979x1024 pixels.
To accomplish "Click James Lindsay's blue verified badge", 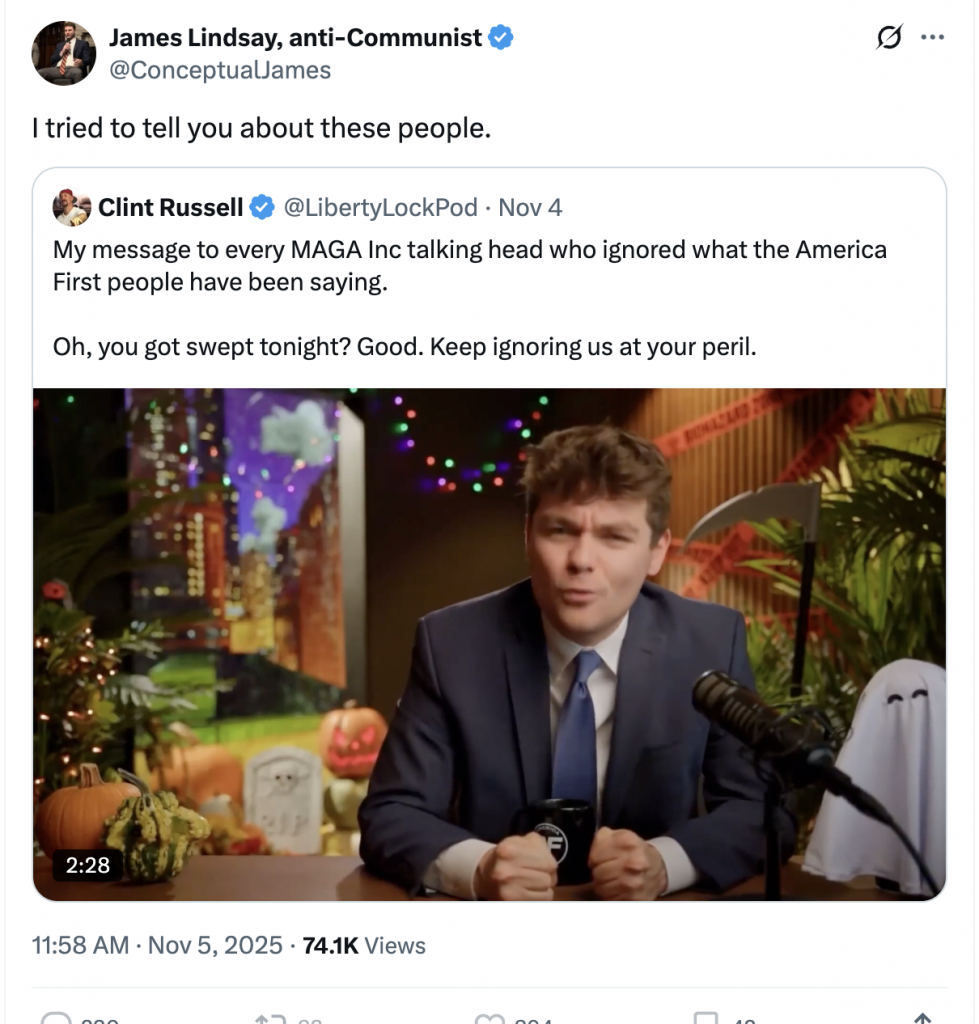I will (500, 39).
